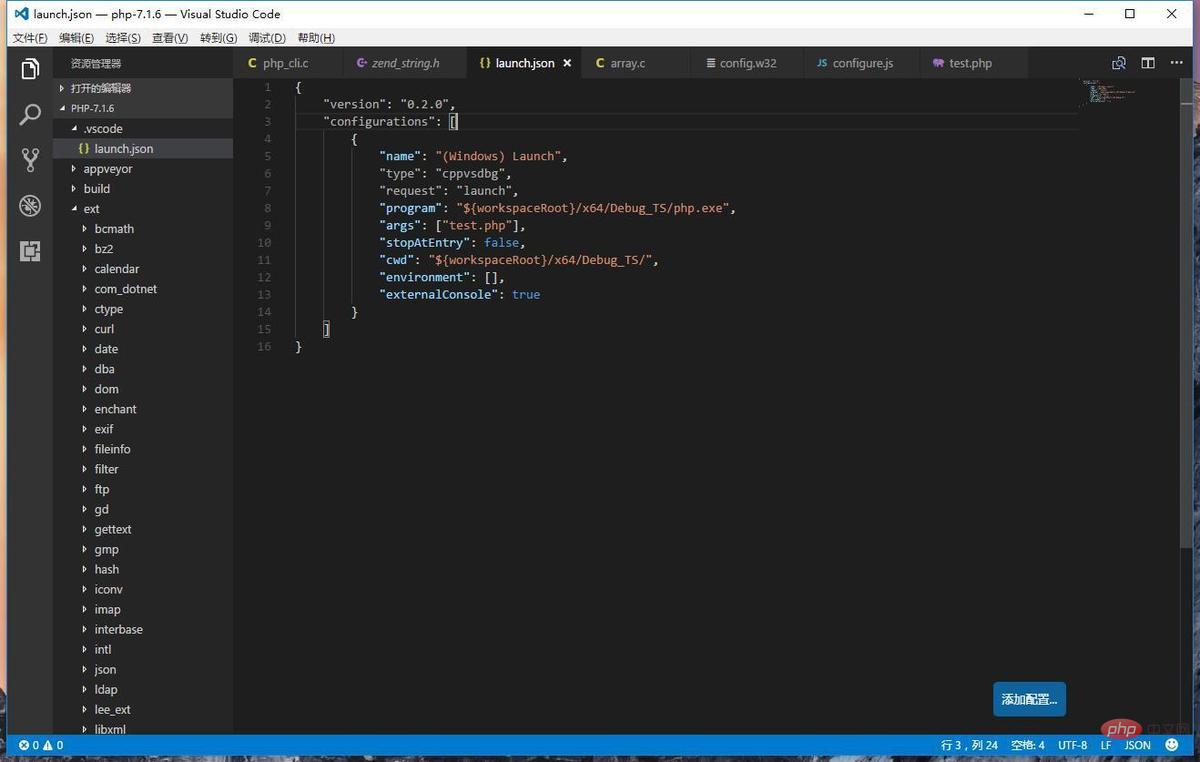Open the Search view icon

[x=30, y=114]
